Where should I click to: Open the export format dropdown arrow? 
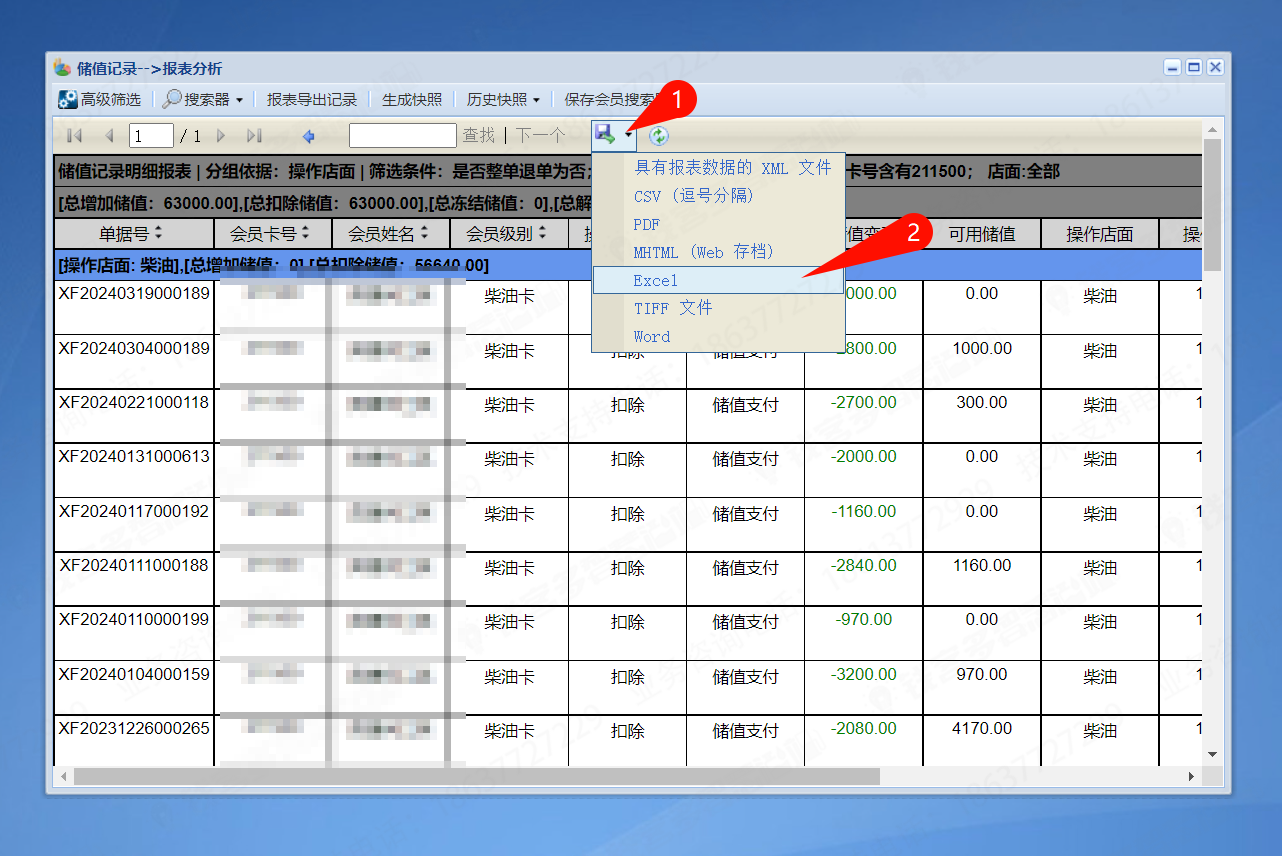(x=628, y=136)
